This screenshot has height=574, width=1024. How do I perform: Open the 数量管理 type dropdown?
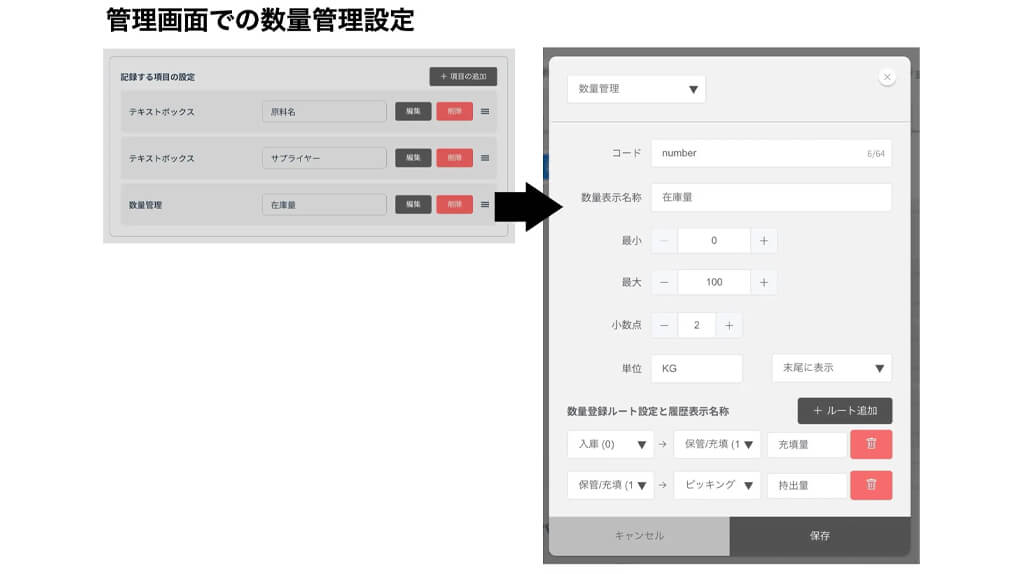click(636, 89)
